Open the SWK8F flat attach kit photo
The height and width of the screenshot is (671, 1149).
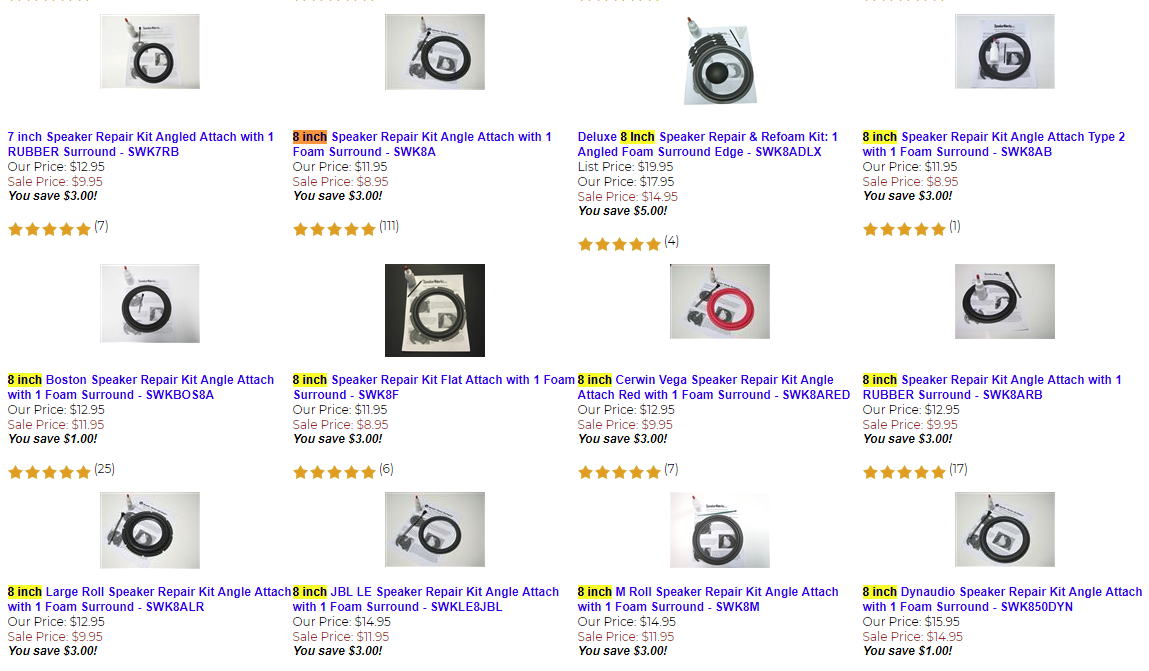point(435,310)
